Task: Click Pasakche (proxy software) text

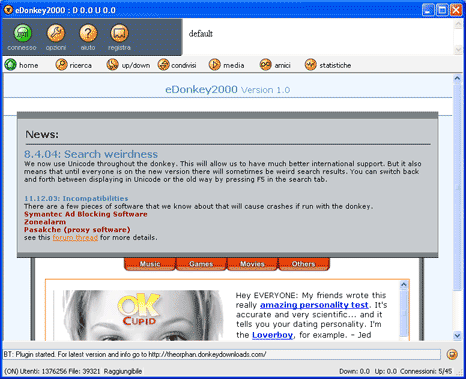Action: 77,230
